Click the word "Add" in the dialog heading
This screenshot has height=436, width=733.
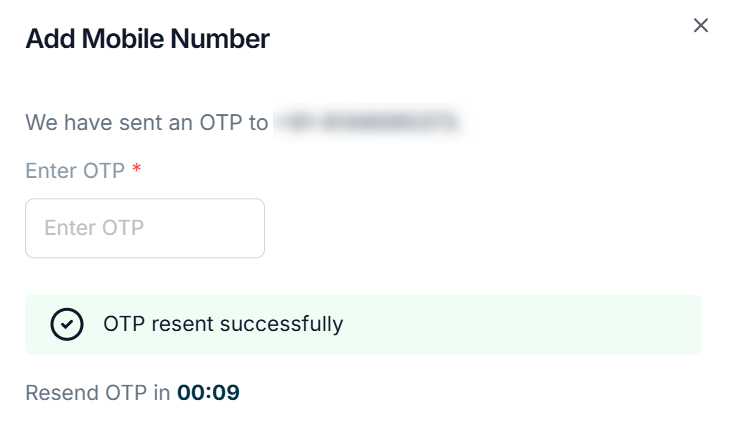click(46, 39)
